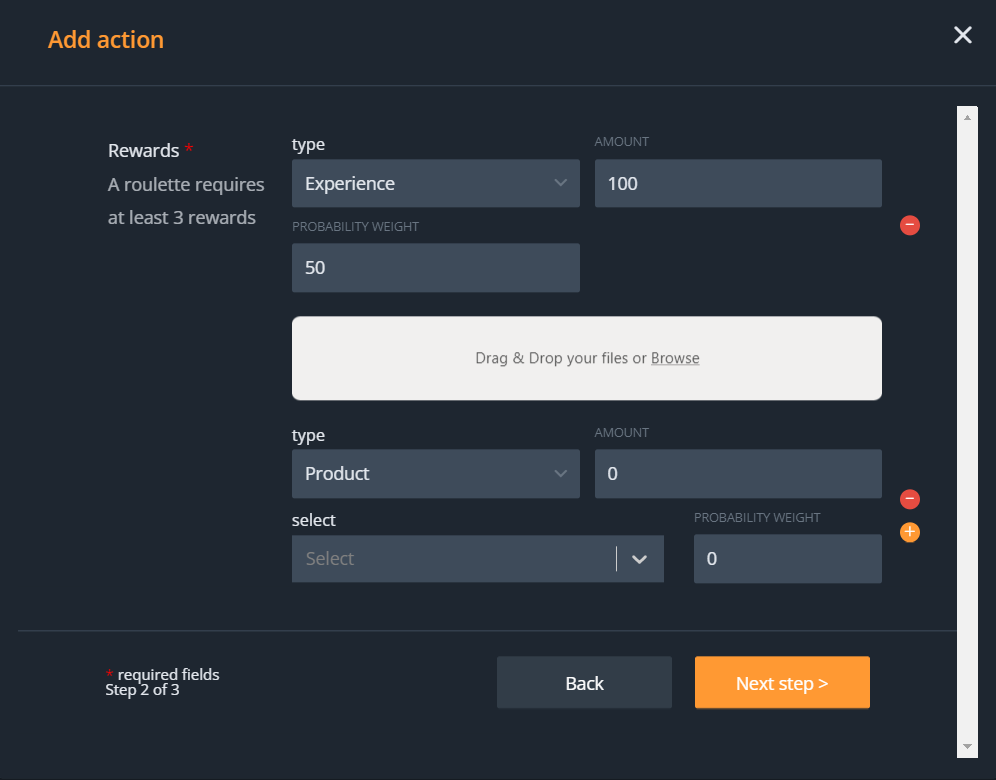996x780 pixels.
Task: Click the chevron on the Select product field
Action: (640, 559)
